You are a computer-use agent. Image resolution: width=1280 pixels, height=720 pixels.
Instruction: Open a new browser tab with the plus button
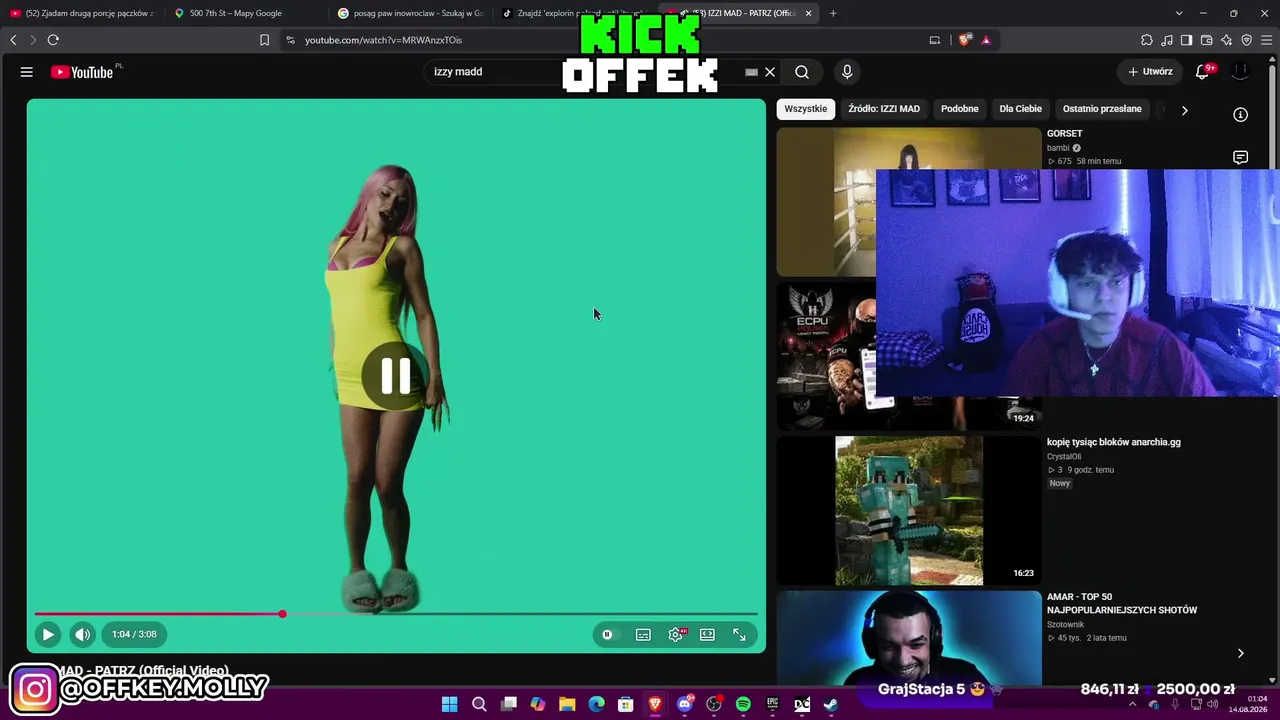[x=833, y=13]
